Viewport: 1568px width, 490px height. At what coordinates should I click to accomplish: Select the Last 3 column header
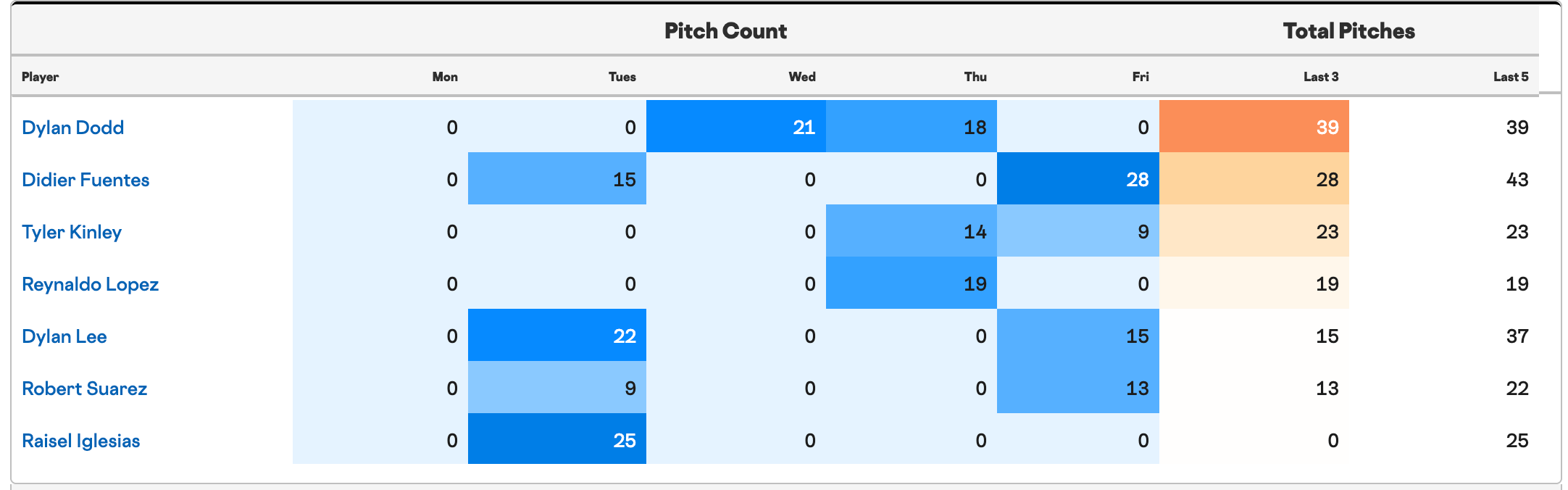pyautogui.click(x=1321, y=77)
